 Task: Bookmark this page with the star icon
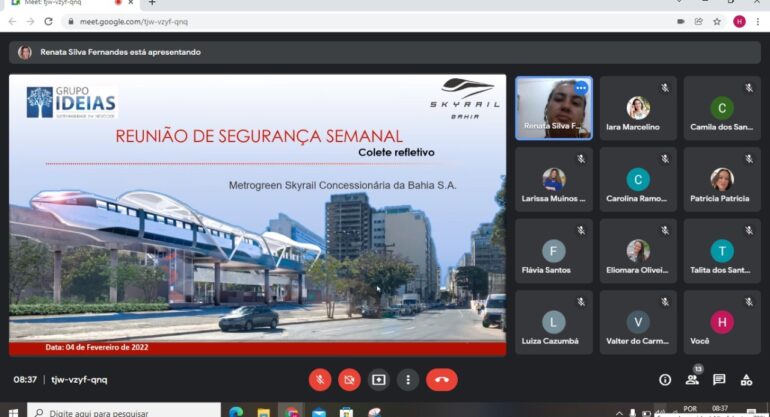point(717,21)
